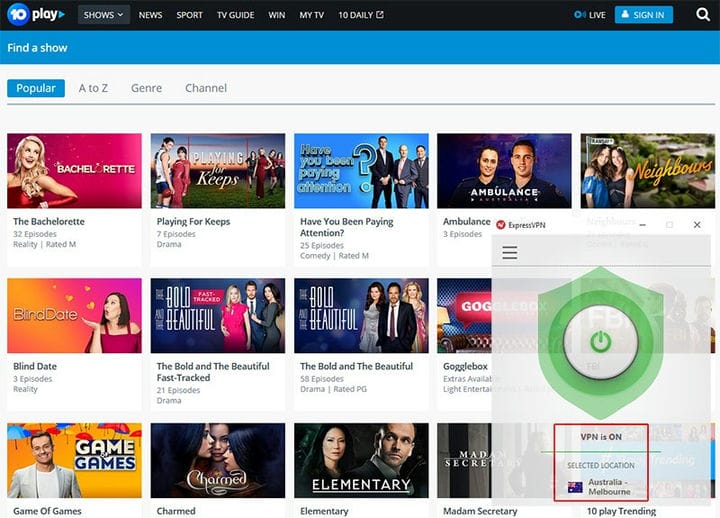This screenshot has width=720, height=518.
Task: Open Blind Date thumbnail
Action: [74, 315]
